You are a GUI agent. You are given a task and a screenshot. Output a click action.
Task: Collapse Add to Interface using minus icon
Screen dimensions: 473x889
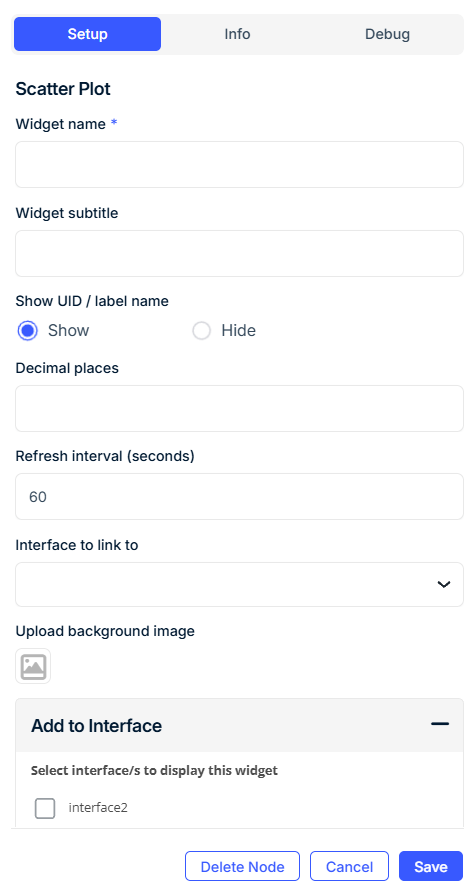(440, 724)
